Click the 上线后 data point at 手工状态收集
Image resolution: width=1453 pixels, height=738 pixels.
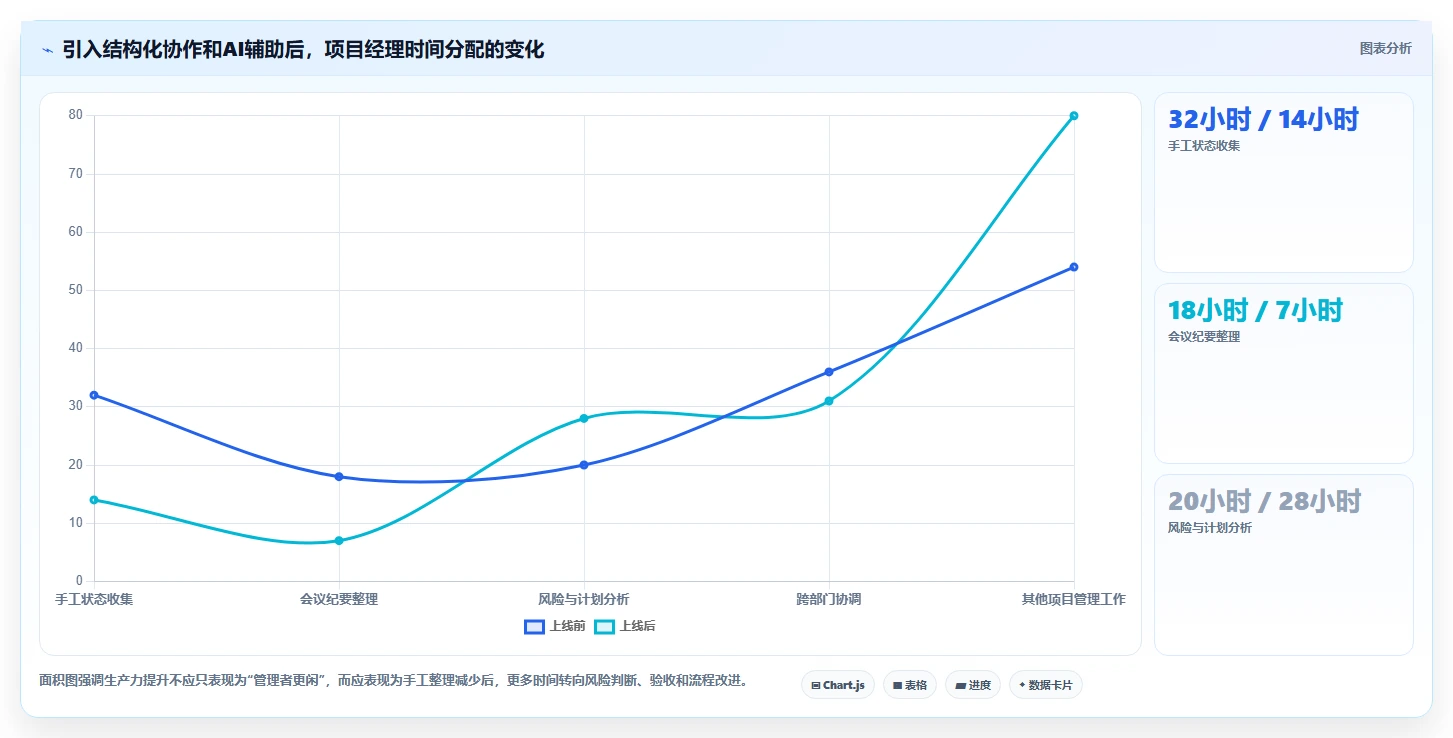pyautogui.click(x=94, y=500)
